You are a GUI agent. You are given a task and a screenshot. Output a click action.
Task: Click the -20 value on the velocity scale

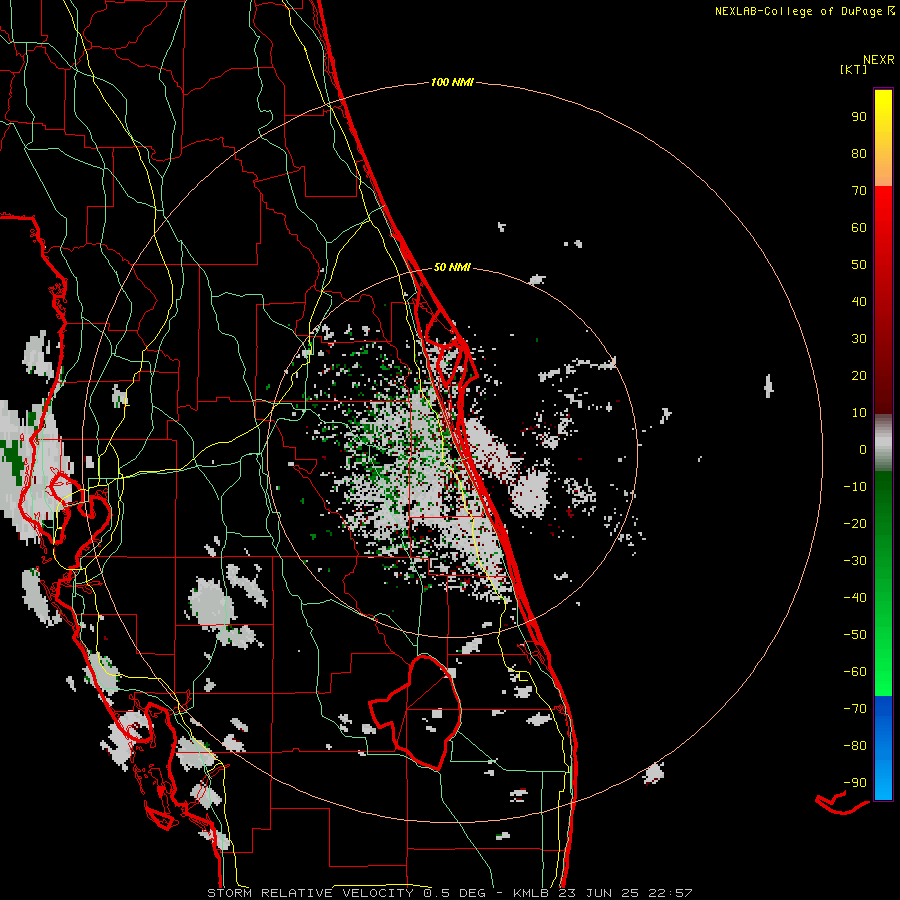[x=855, y=524]
